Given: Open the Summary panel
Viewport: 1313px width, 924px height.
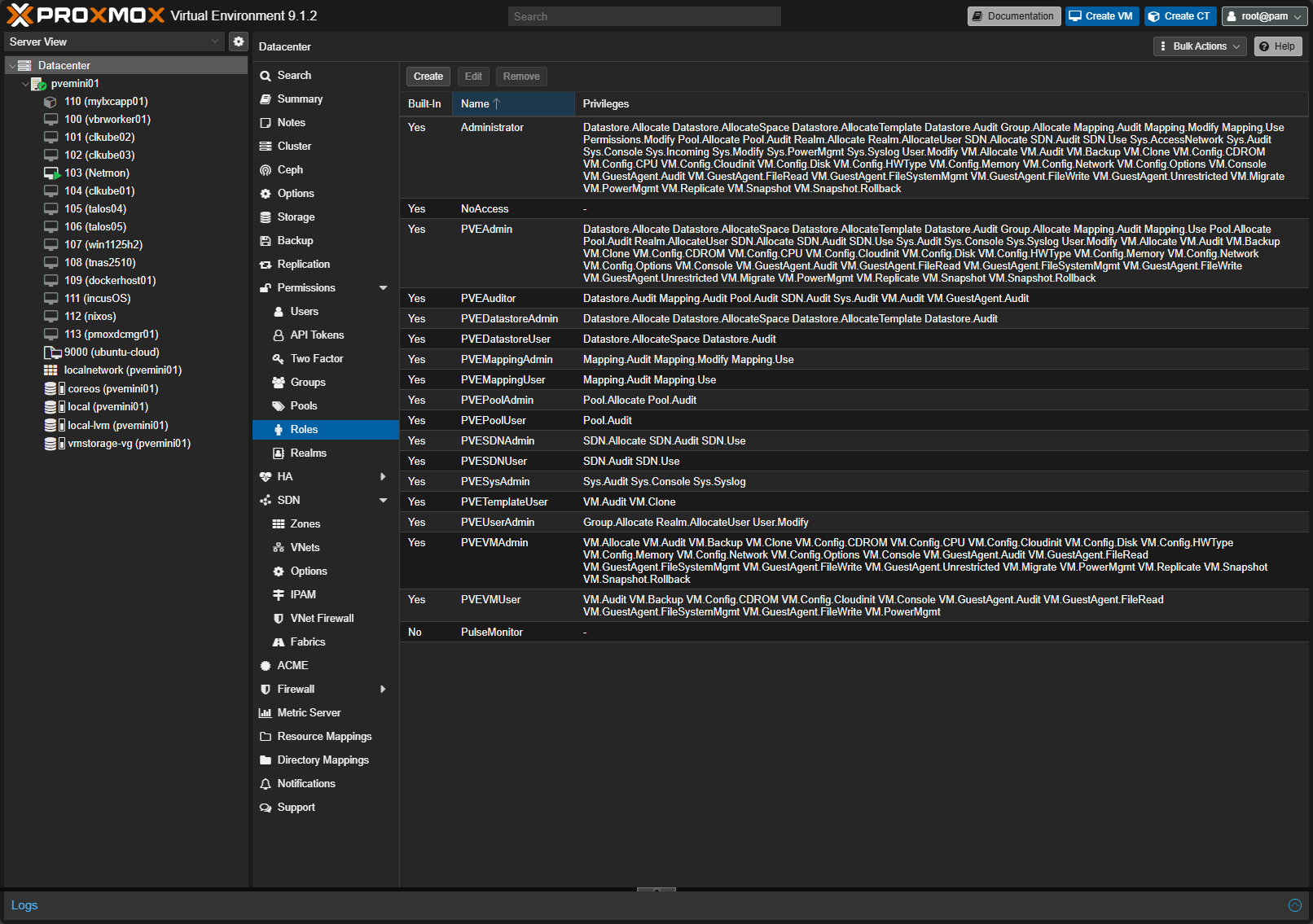Looking at the screenshot, I should coord(300,99).
